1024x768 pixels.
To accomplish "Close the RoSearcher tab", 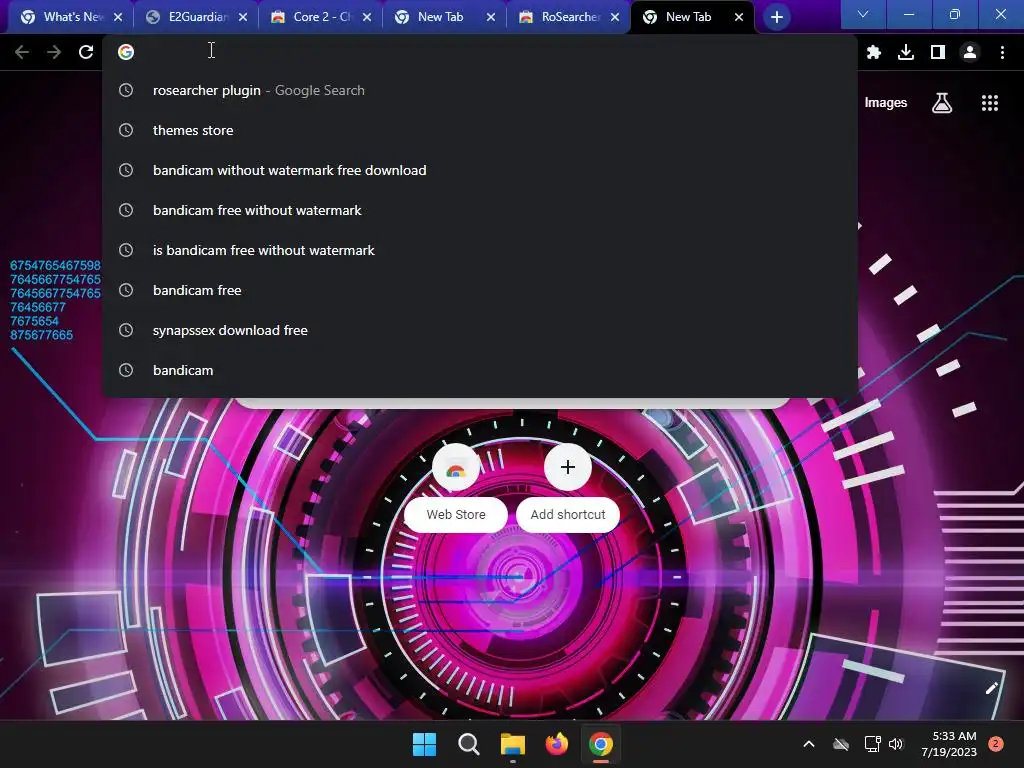I will click(x=615, y=18).
